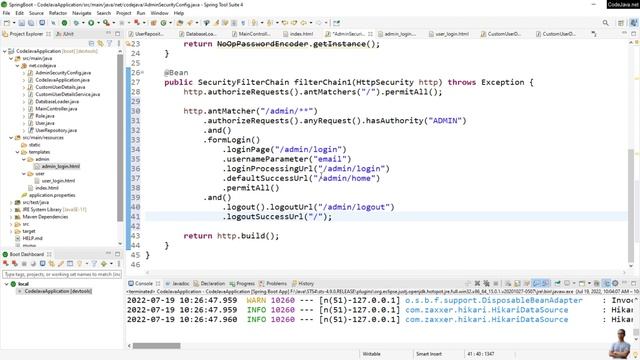Toggle Word Wrap in Console toolbar
Image resolution: width=640 pixels, height=360 pixels.
point(527,283)
